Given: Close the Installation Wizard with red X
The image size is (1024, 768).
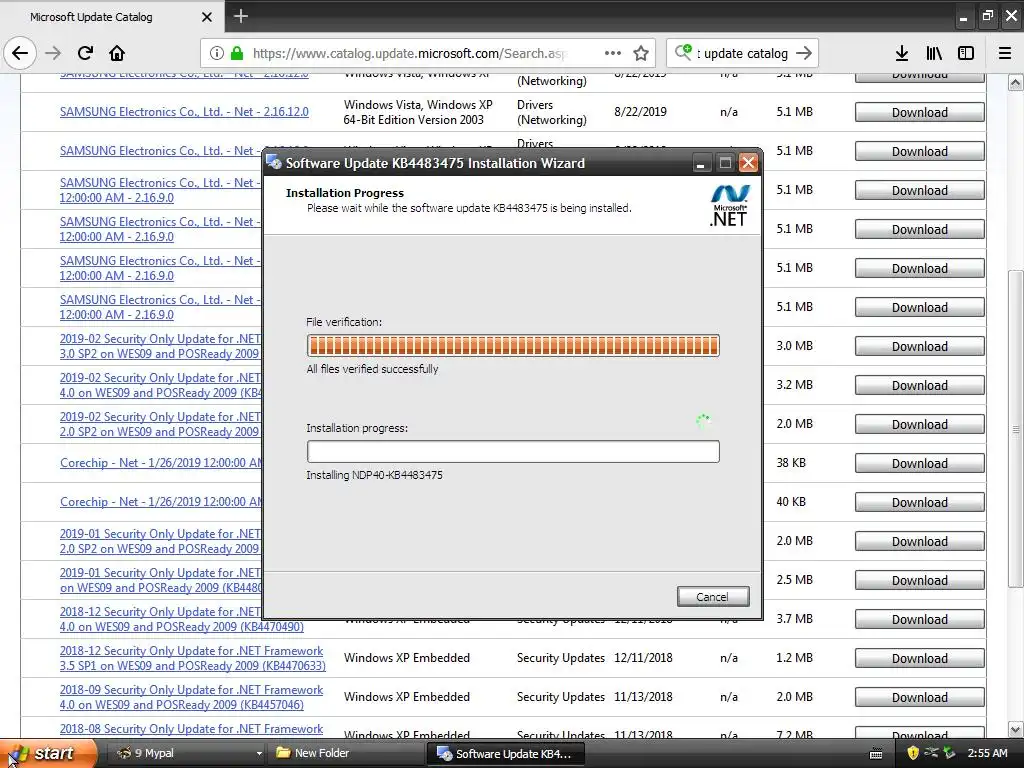Looking at the screenshot, I should (x=748, y=163).
